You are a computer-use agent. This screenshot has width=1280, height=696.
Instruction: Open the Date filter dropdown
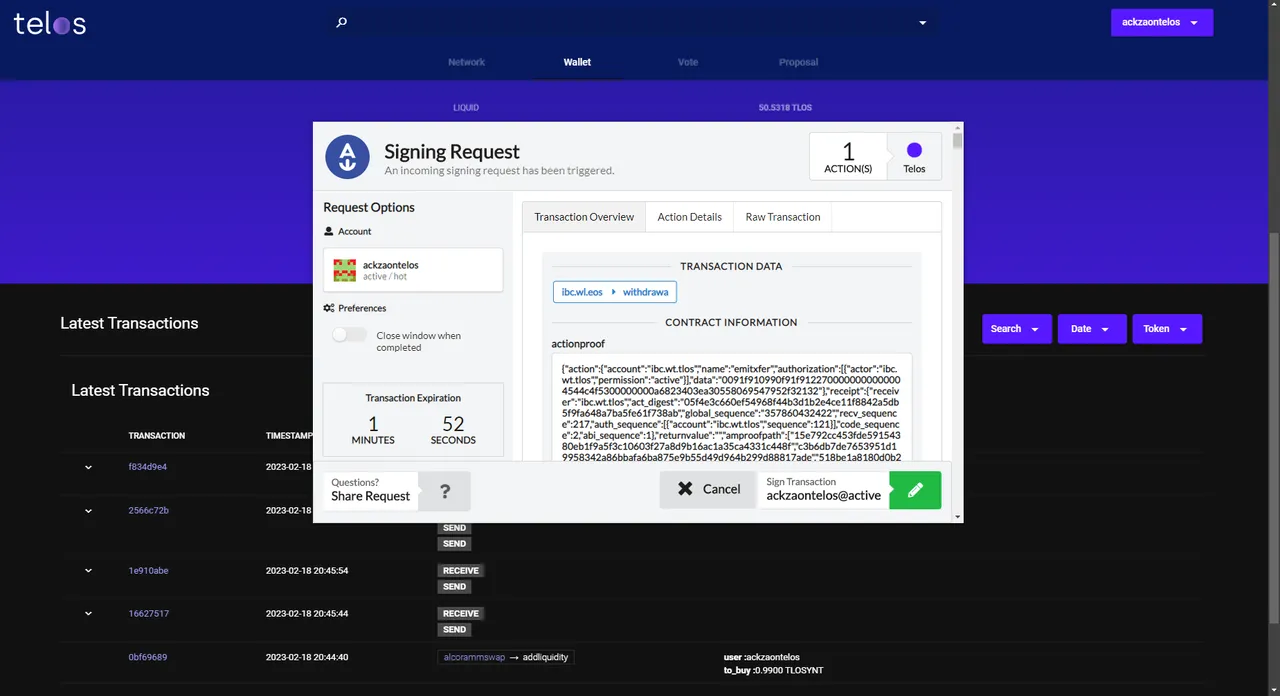pos(1091,329)
